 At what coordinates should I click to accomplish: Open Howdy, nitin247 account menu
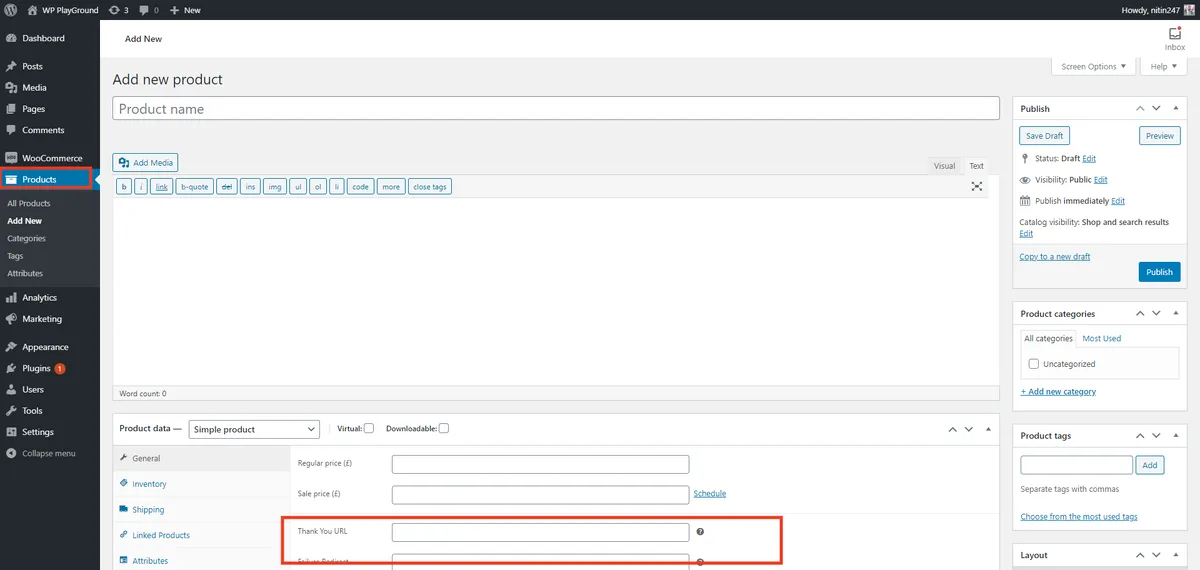1159,10
